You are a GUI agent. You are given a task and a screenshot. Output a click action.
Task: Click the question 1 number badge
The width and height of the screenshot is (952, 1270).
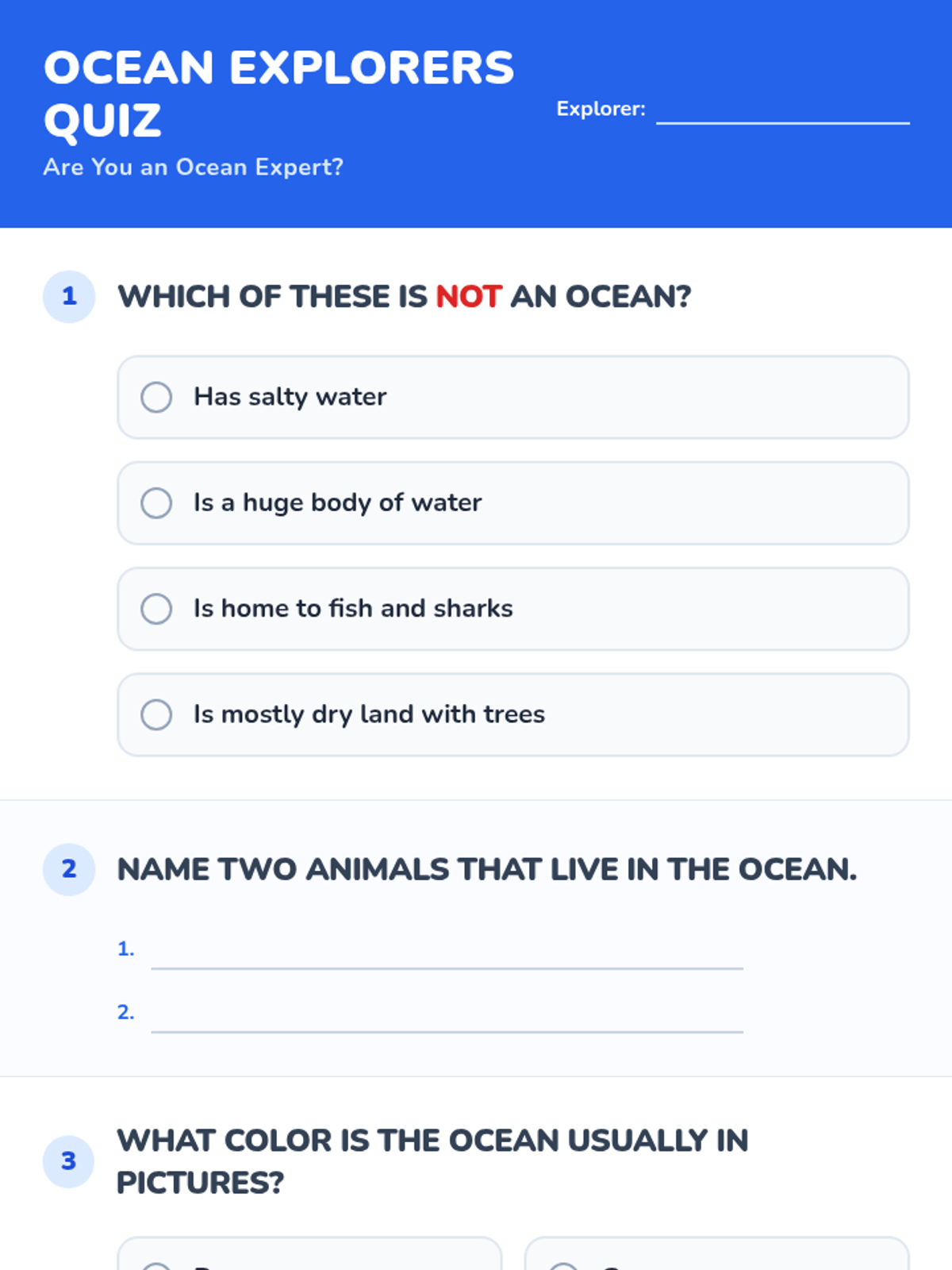69,297
